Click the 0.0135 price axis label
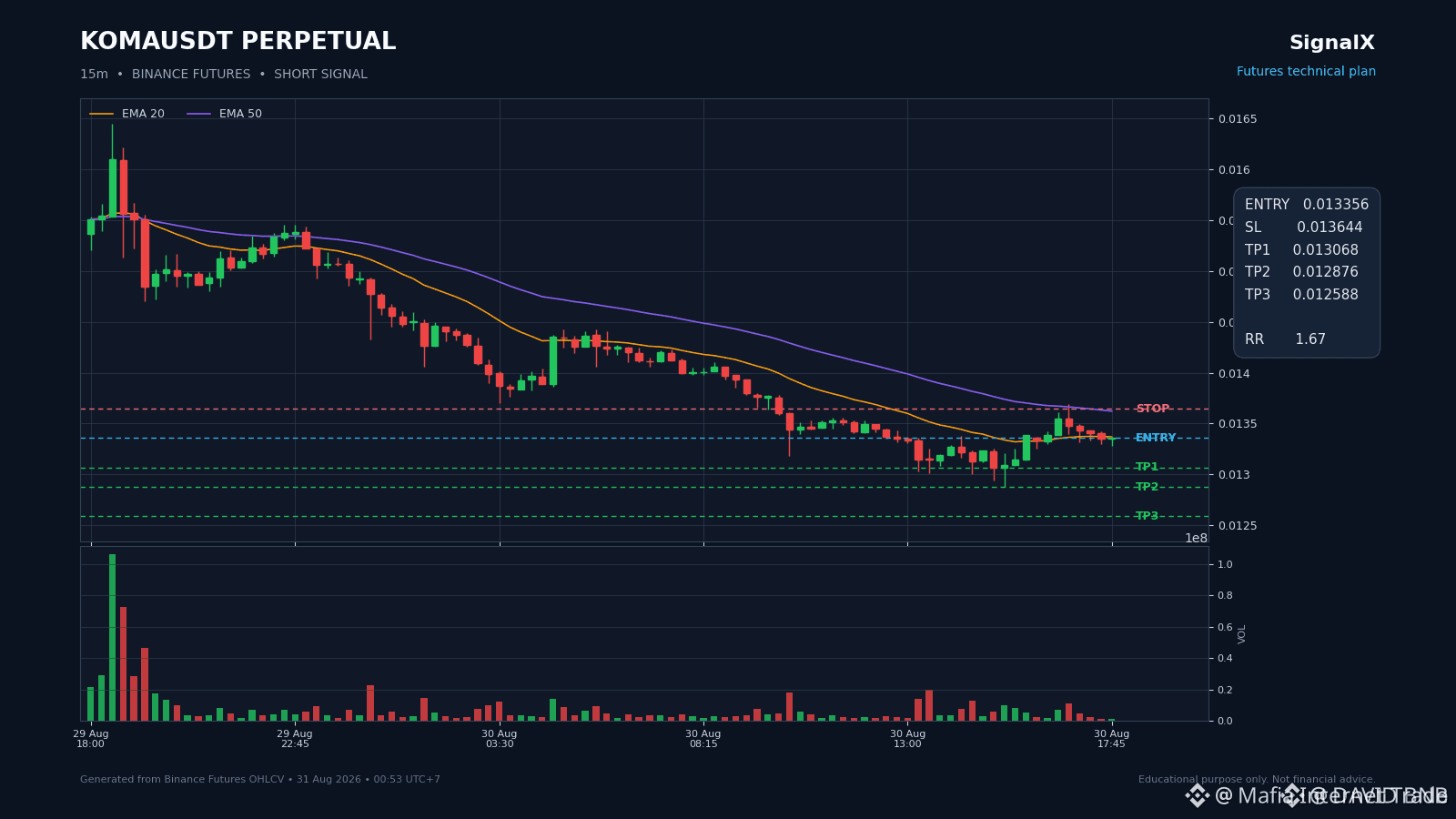Viewport: 1456px width, 819px height. coord(1239,424)
